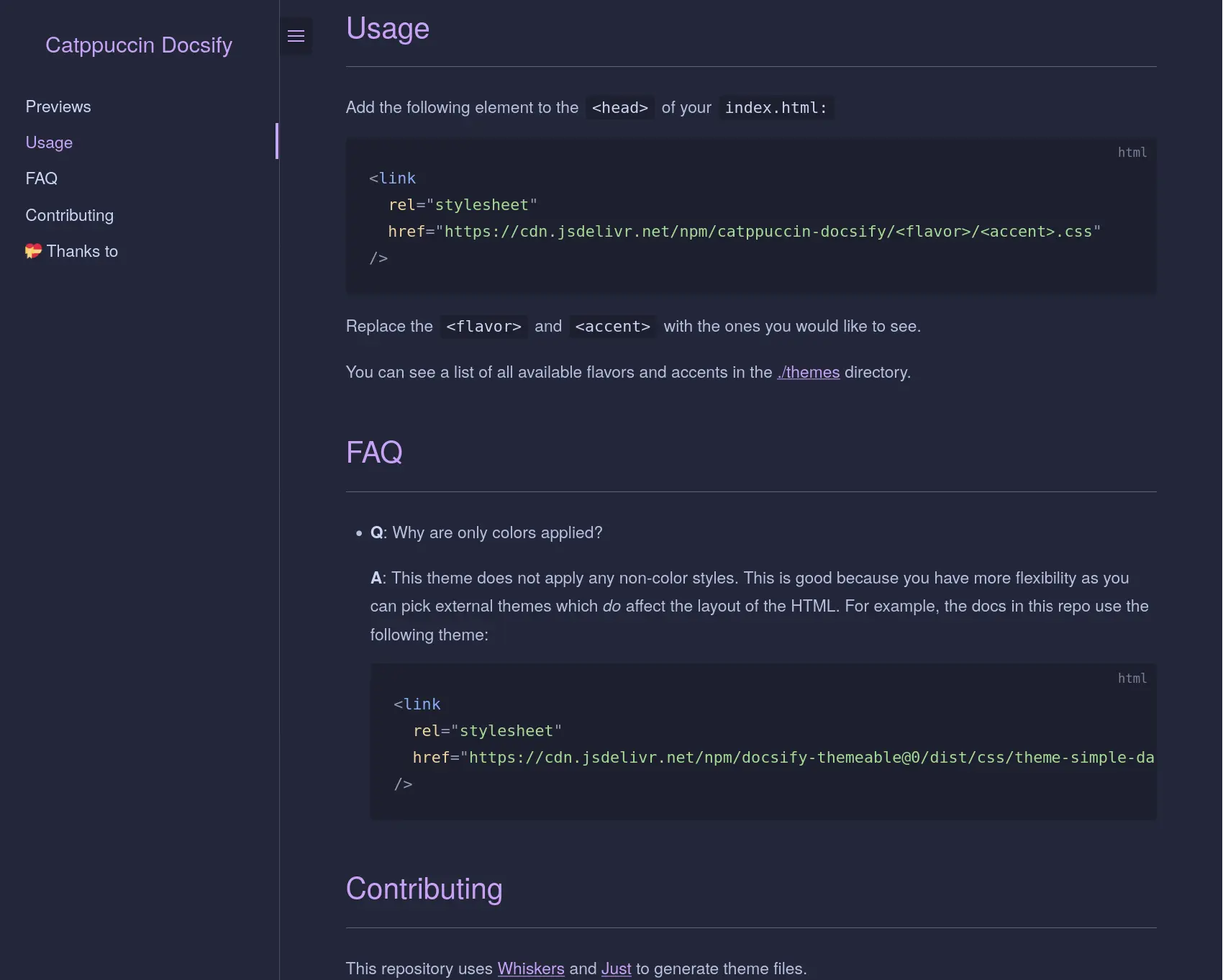Viewport: 1223px width, 980px height.
Task: Jump to FAQ from the sidebar
Action: (x=42, y=178)
